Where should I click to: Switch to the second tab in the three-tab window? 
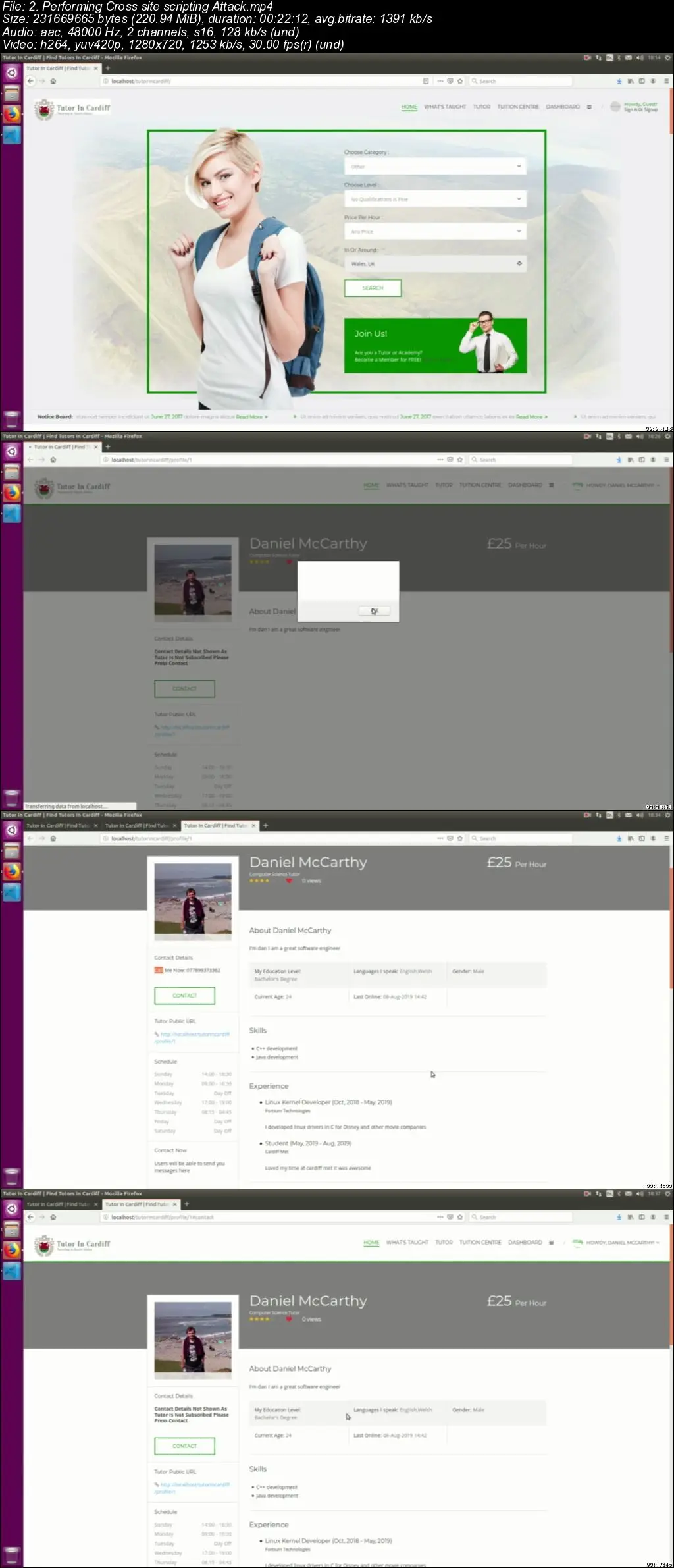[141, 826]
